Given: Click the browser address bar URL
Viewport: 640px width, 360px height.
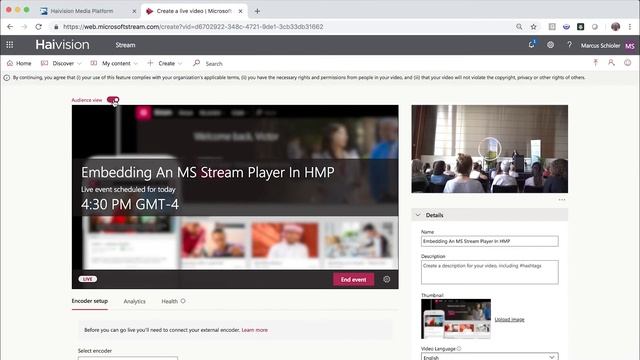Looking at the screenshot, I should pos(193,27).
